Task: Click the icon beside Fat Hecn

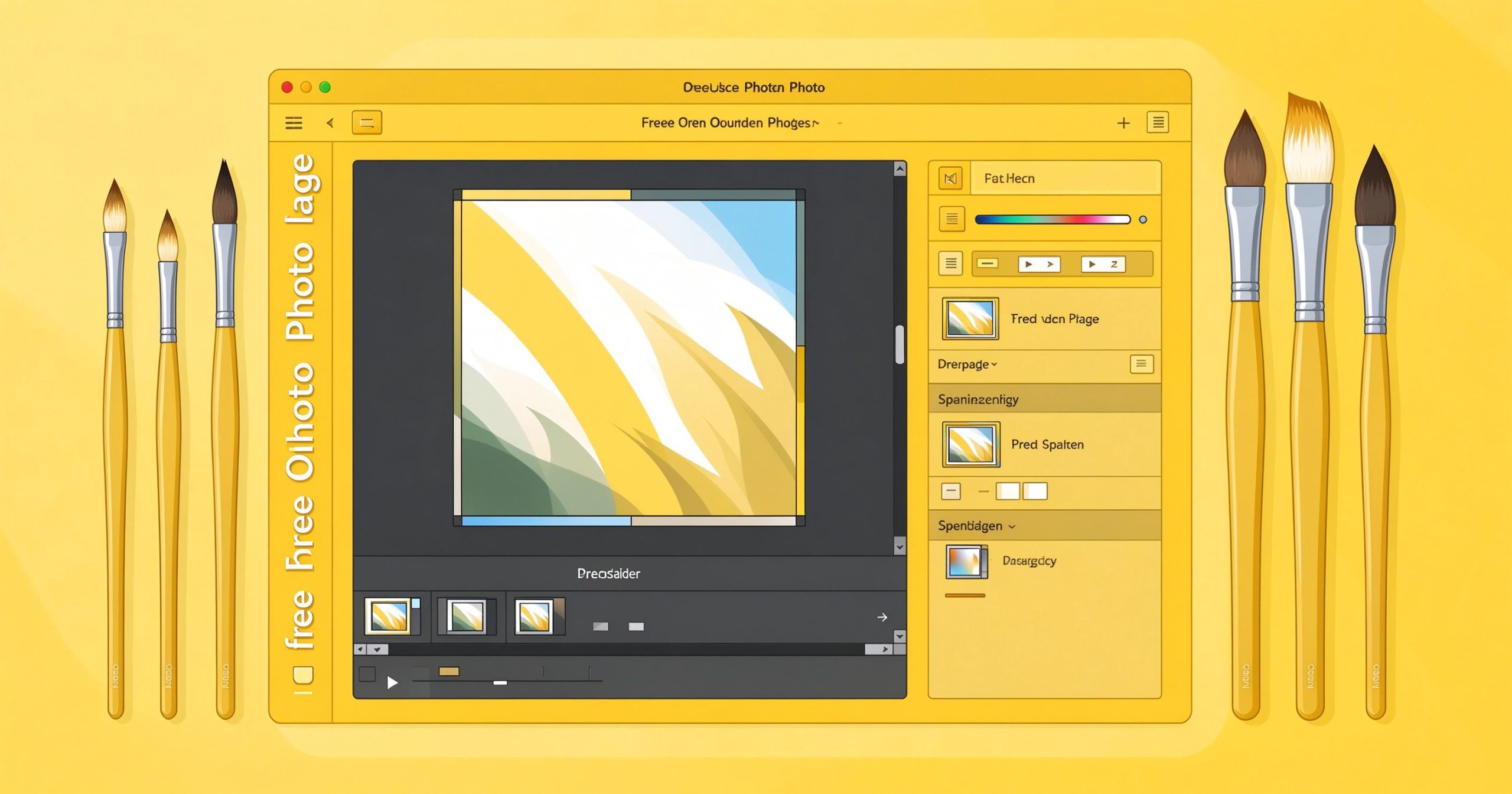Action: [x=950, y=178]
